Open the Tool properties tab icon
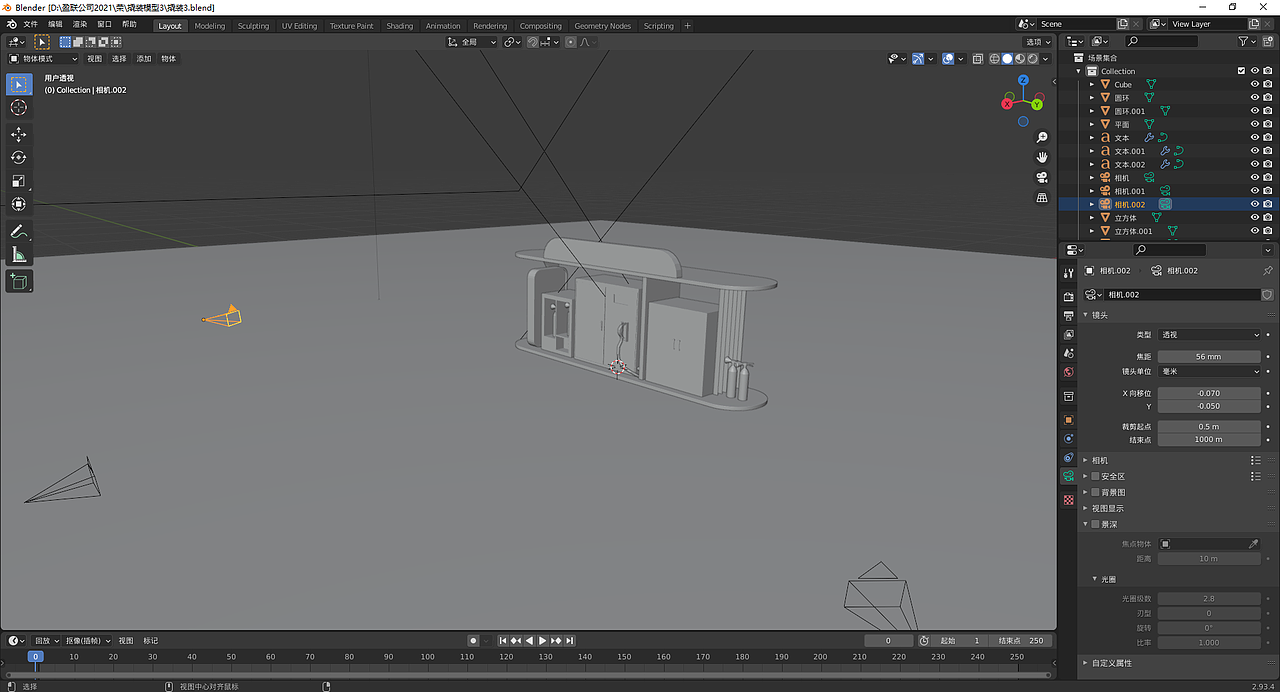Screen dimensions: 1280x692 point(1069,273)
